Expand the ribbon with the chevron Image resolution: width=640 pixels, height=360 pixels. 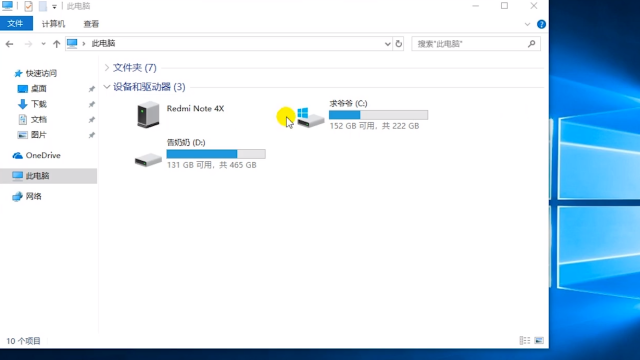(527, 24)
